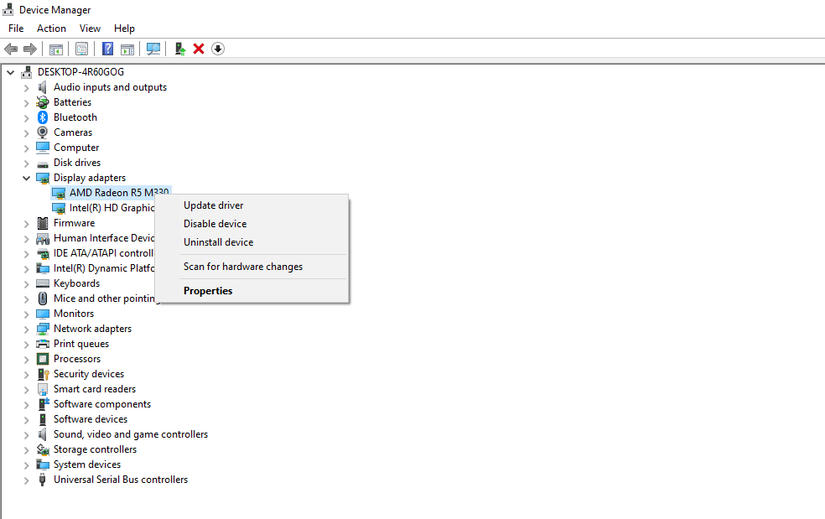The width and height of the screenshot is (825, 519).
Task: Expand the Audio inputs and outputs node
Action: point(26,88)
